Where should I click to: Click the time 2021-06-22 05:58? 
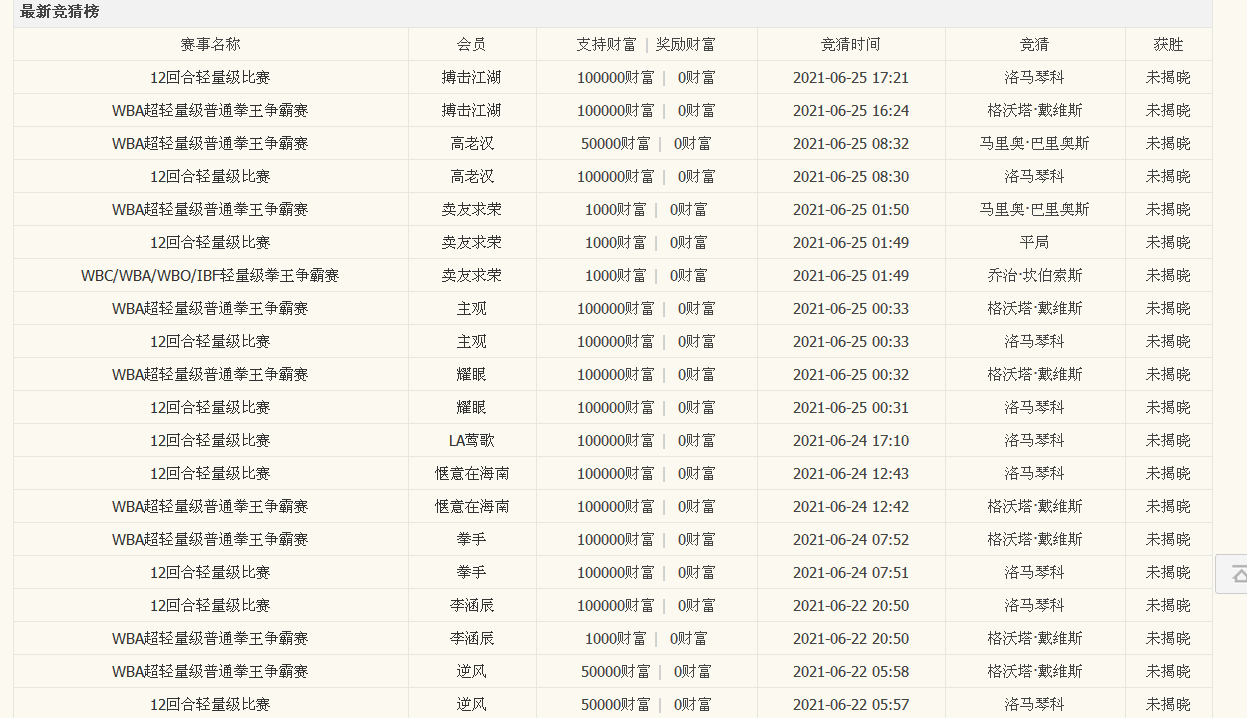851,671
